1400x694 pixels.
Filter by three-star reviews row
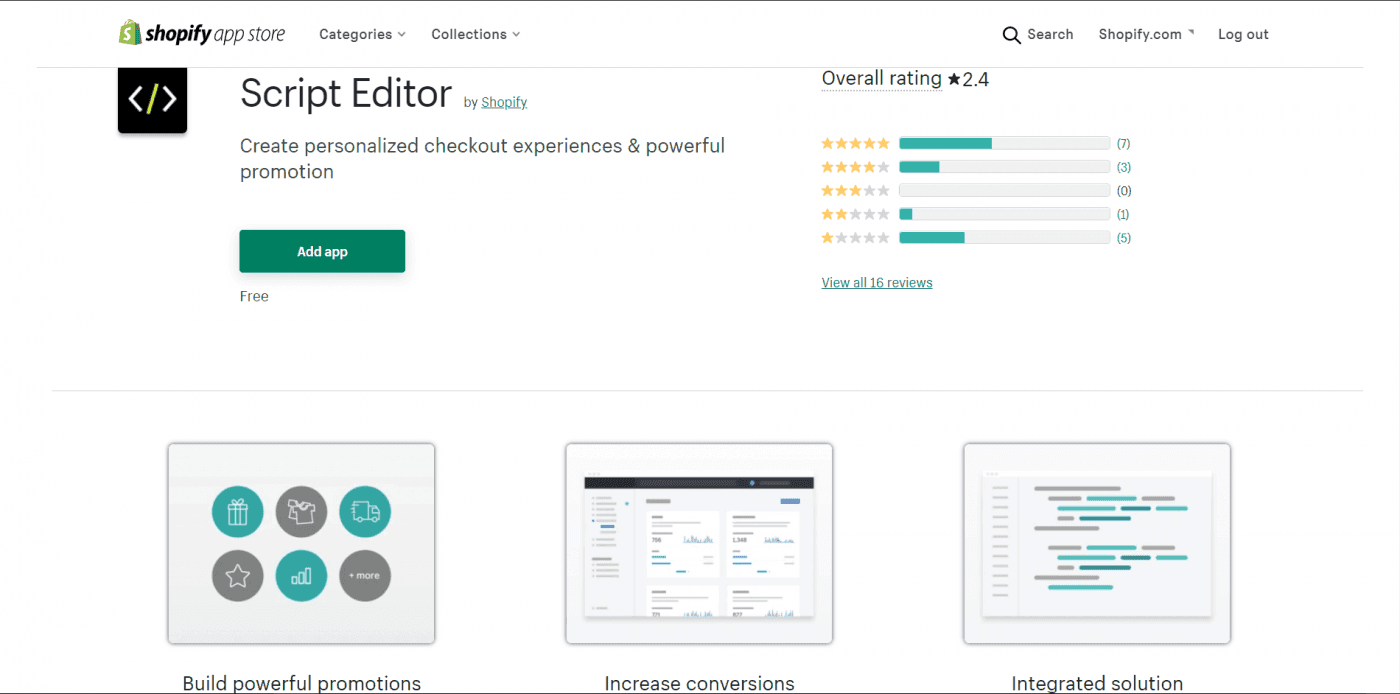point(976,190)
